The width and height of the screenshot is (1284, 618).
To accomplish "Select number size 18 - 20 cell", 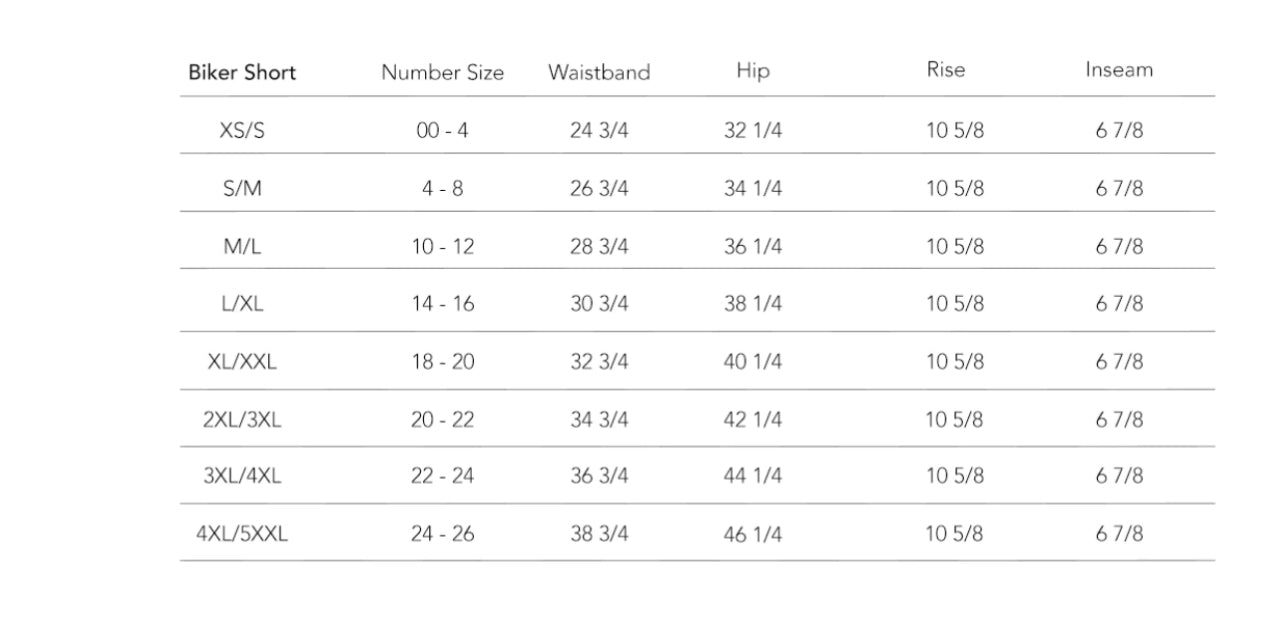I will click(x=442, y=361).
